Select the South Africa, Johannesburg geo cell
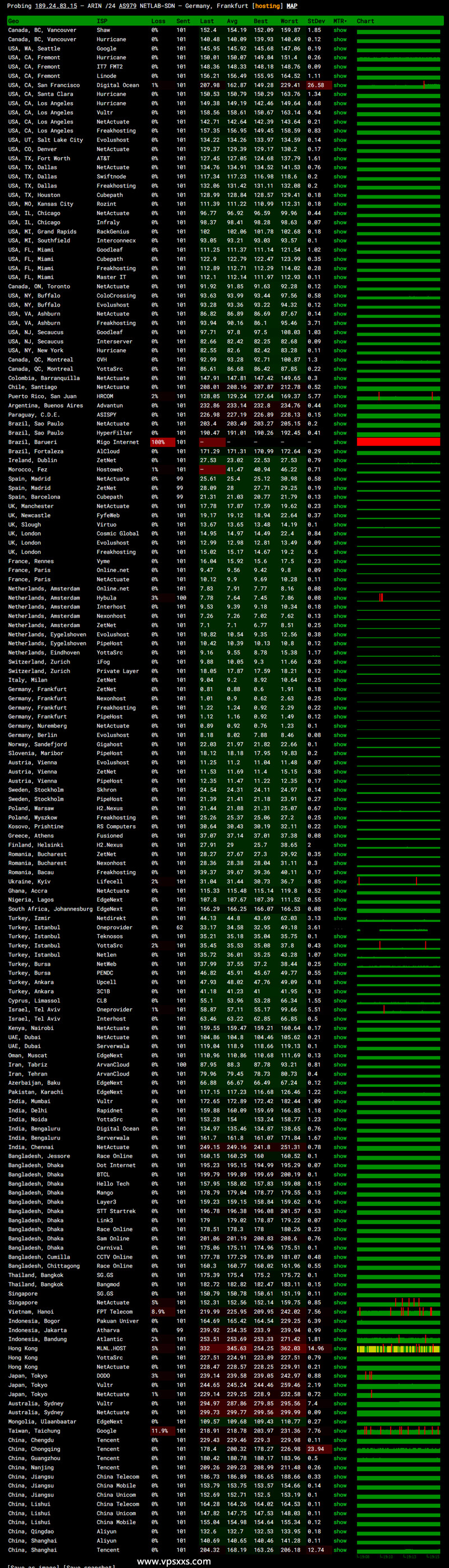Screen dimensions: 449x1568 click(x=51, y=909)
